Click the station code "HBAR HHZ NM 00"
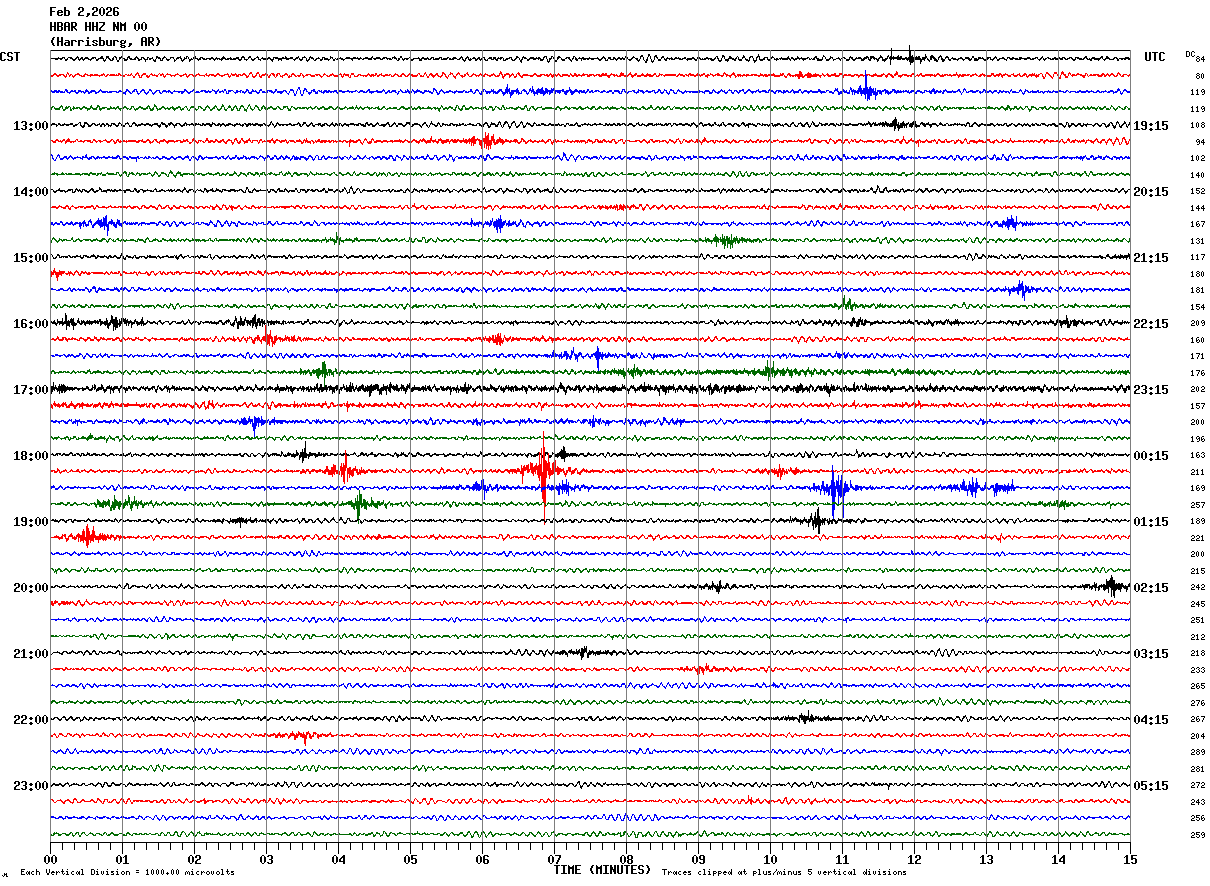The image size is (1210, 886). click(98, 27)
